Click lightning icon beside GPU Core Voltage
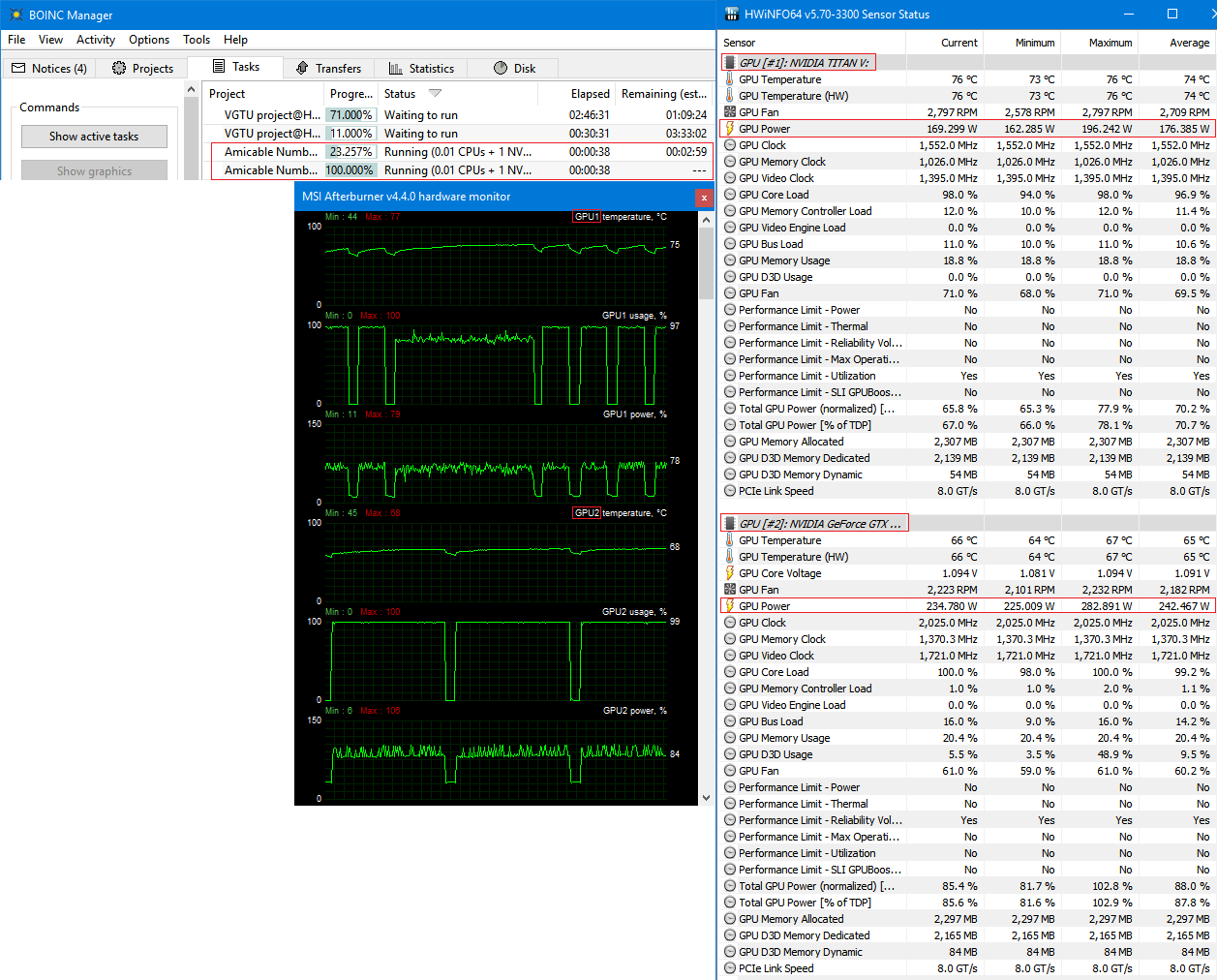Viewport: 1217px width, 980px height. tap(730, 573)
